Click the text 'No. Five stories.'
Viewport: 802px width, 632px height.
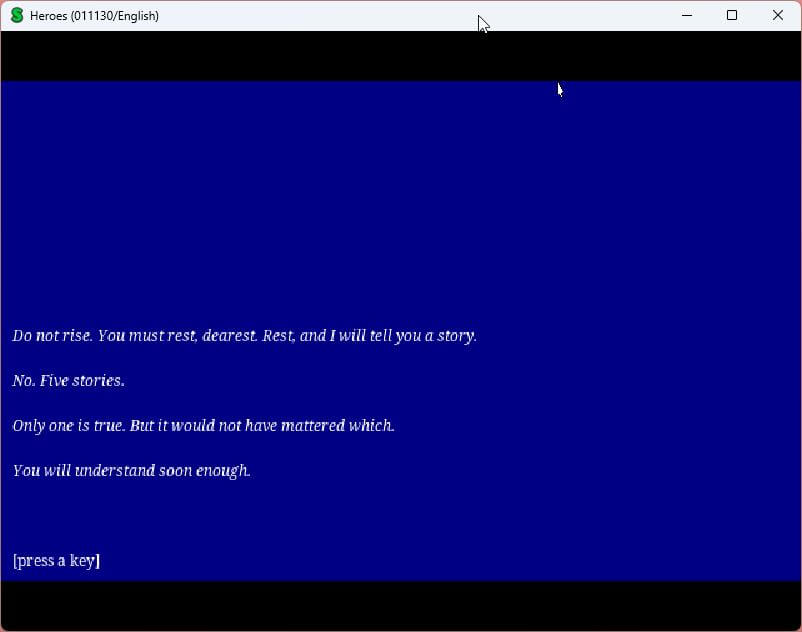(x=69, y=380)
